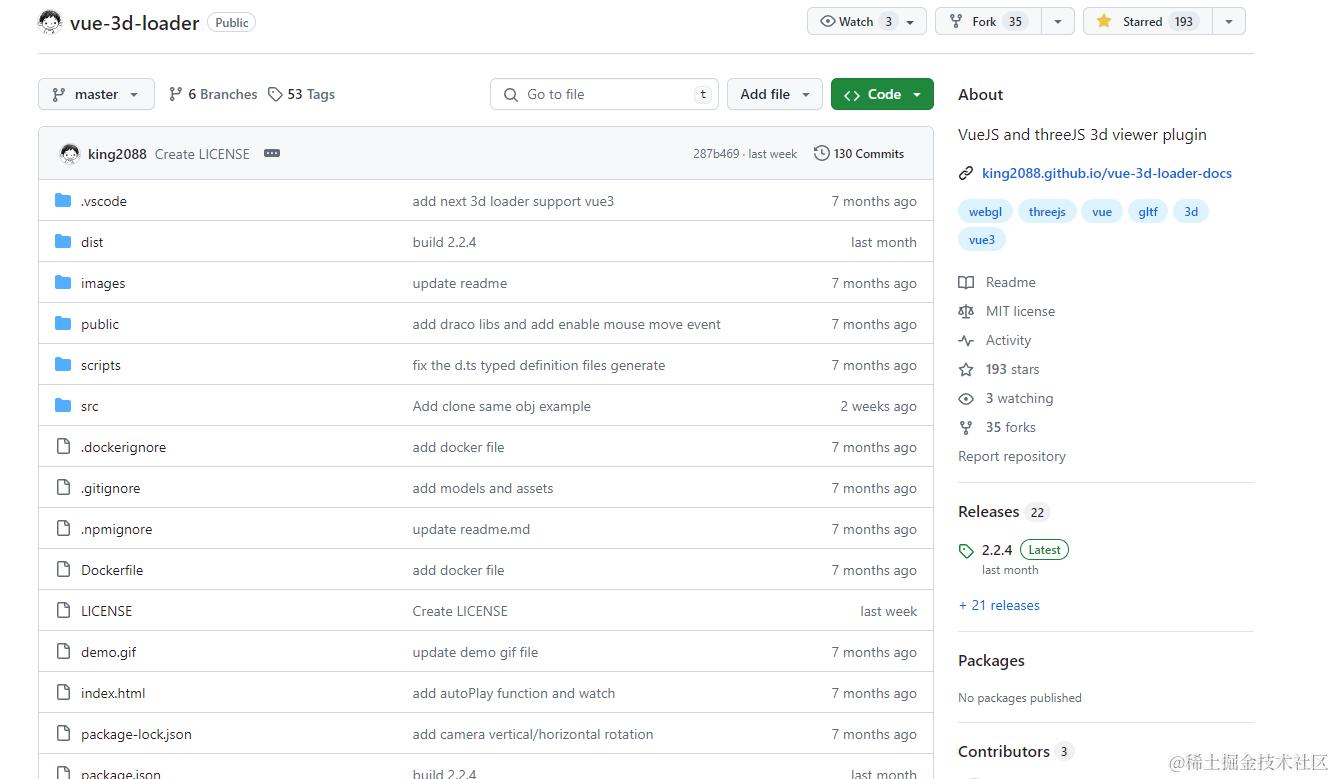The image size is (1335, 779).
Task: Click the src folder icon
Action: click(x=63, y=405)
